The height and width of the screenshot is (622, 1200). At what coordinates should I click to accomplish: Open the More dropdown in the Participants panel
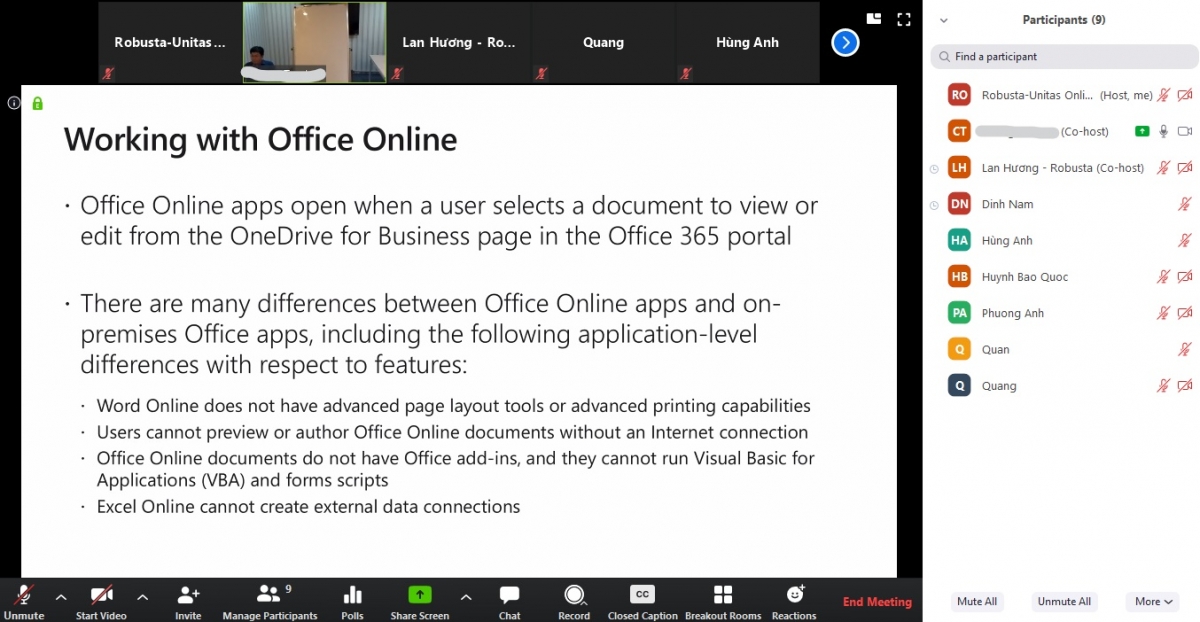click(x=1153, y=602)
